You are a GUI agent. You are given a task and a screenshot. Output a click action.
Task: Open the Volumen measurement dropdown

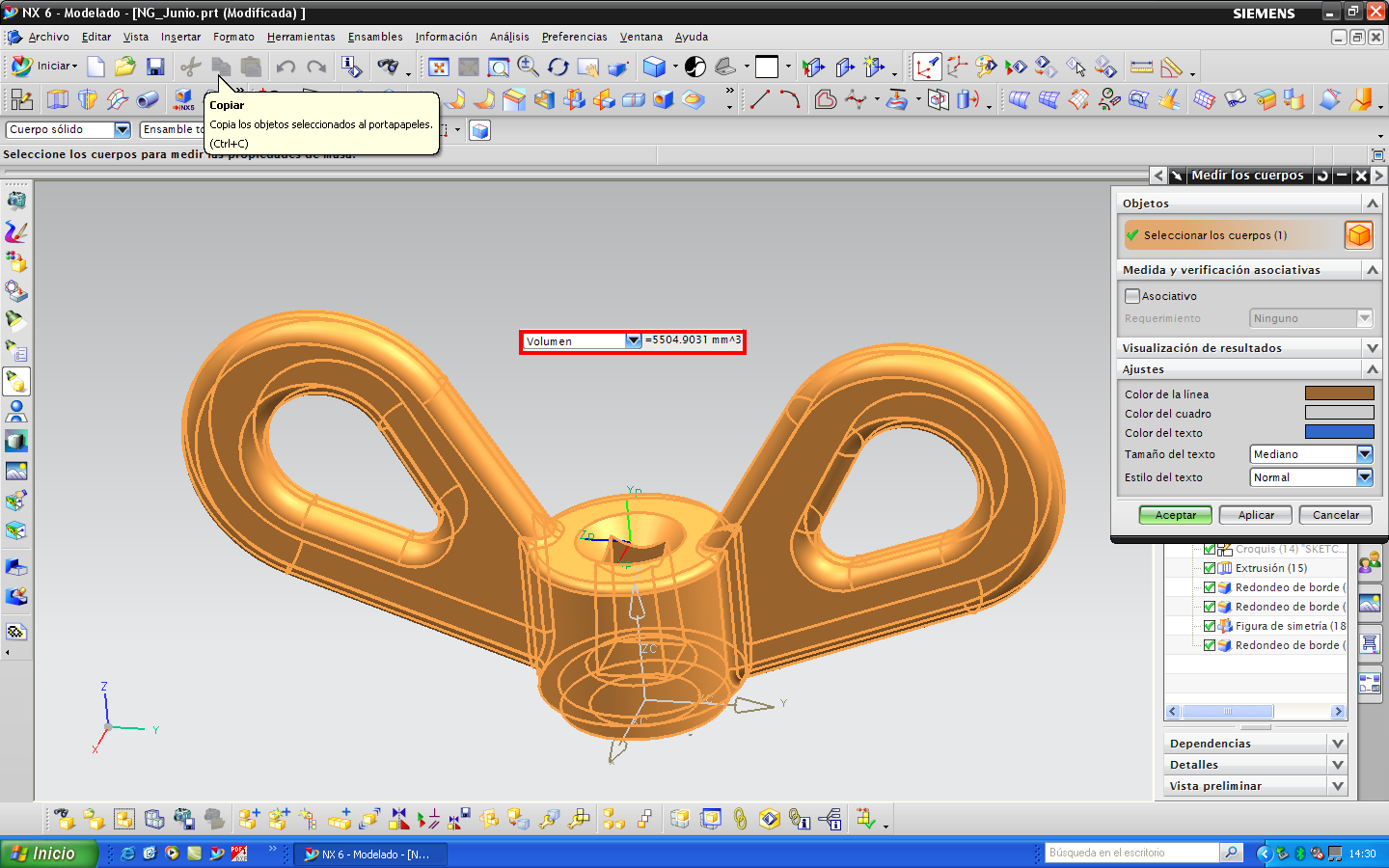[x=633, y=340]
